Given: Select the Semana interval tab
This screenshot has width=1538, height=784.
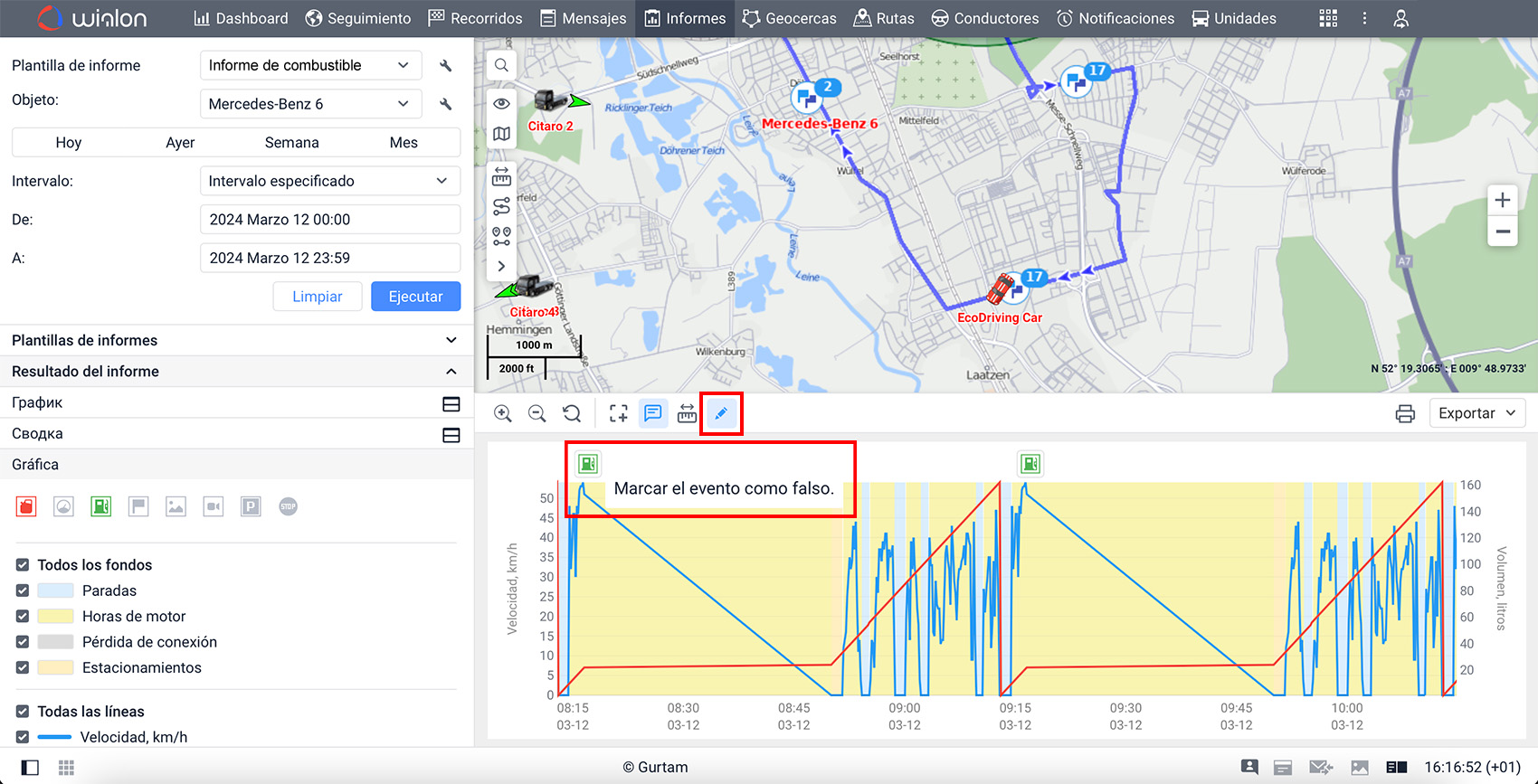Looking at the screenshot, I should 291,143.
